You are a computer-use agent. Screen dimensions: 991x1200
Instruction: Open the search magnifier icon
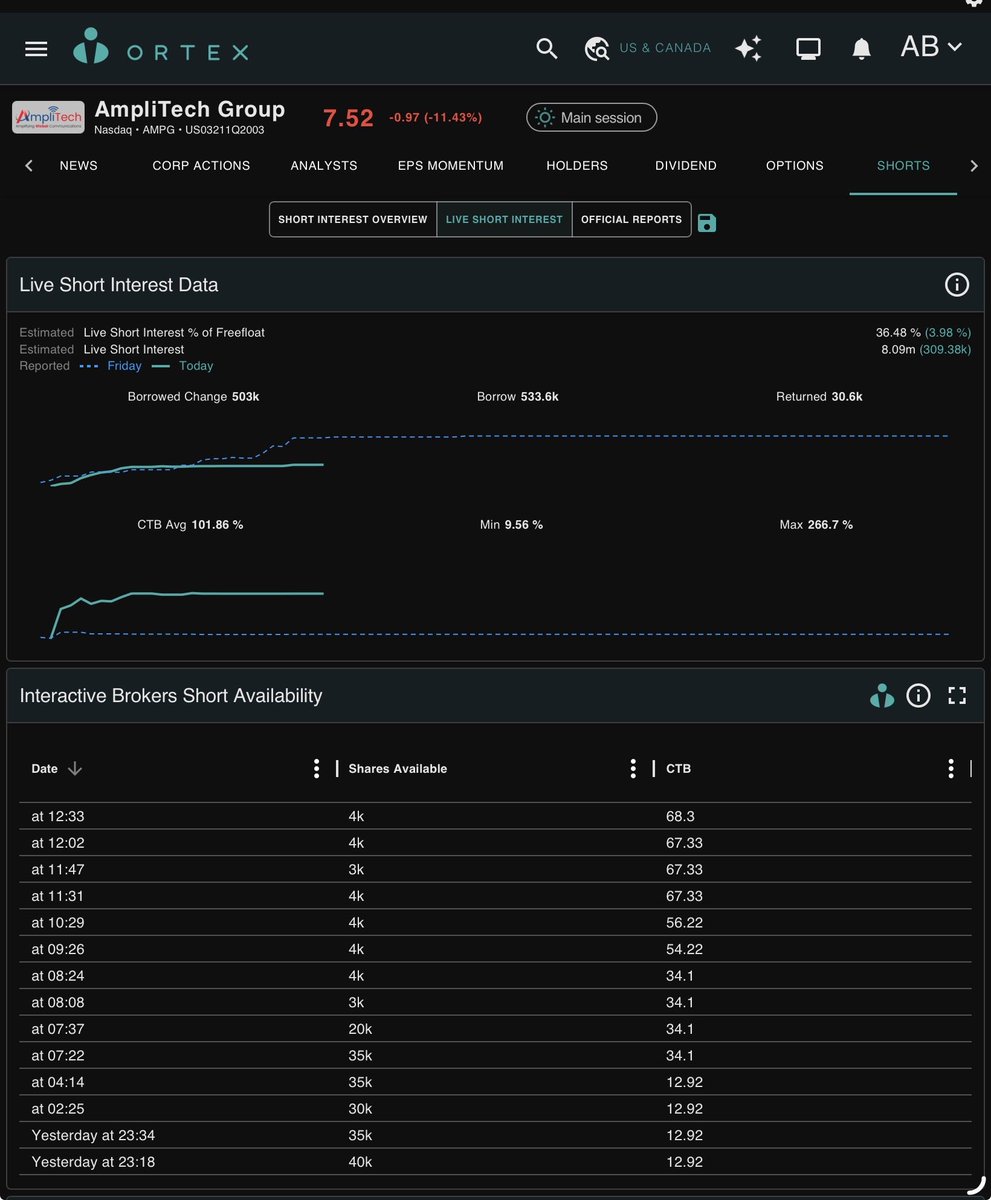pyautogui.click(x=546, y=48)
